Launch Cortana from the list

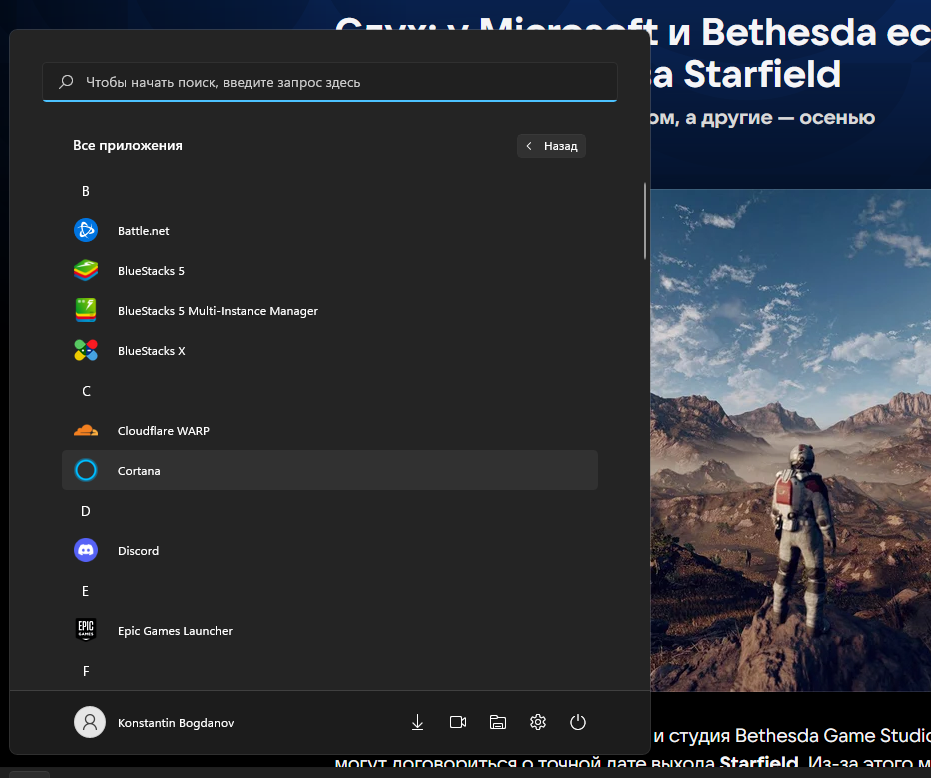click(x=139, y=471)
